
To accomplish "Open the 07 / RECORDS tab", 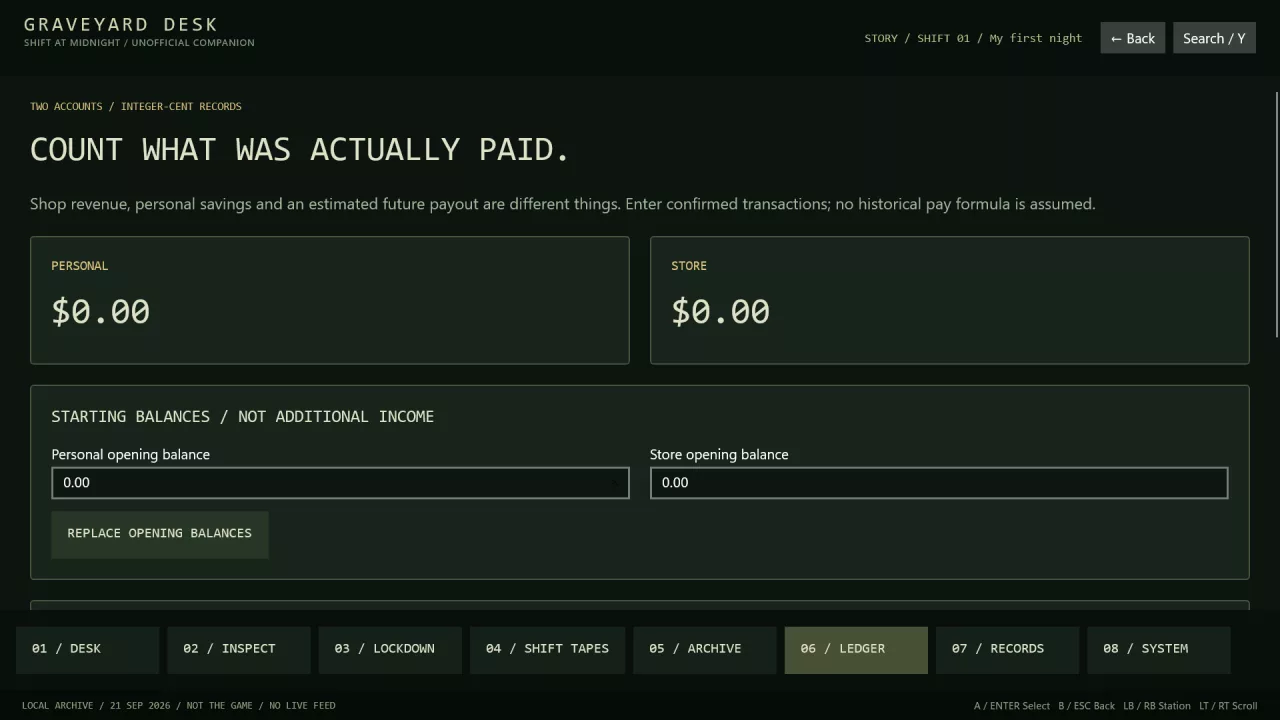I will click(1007, 649).
